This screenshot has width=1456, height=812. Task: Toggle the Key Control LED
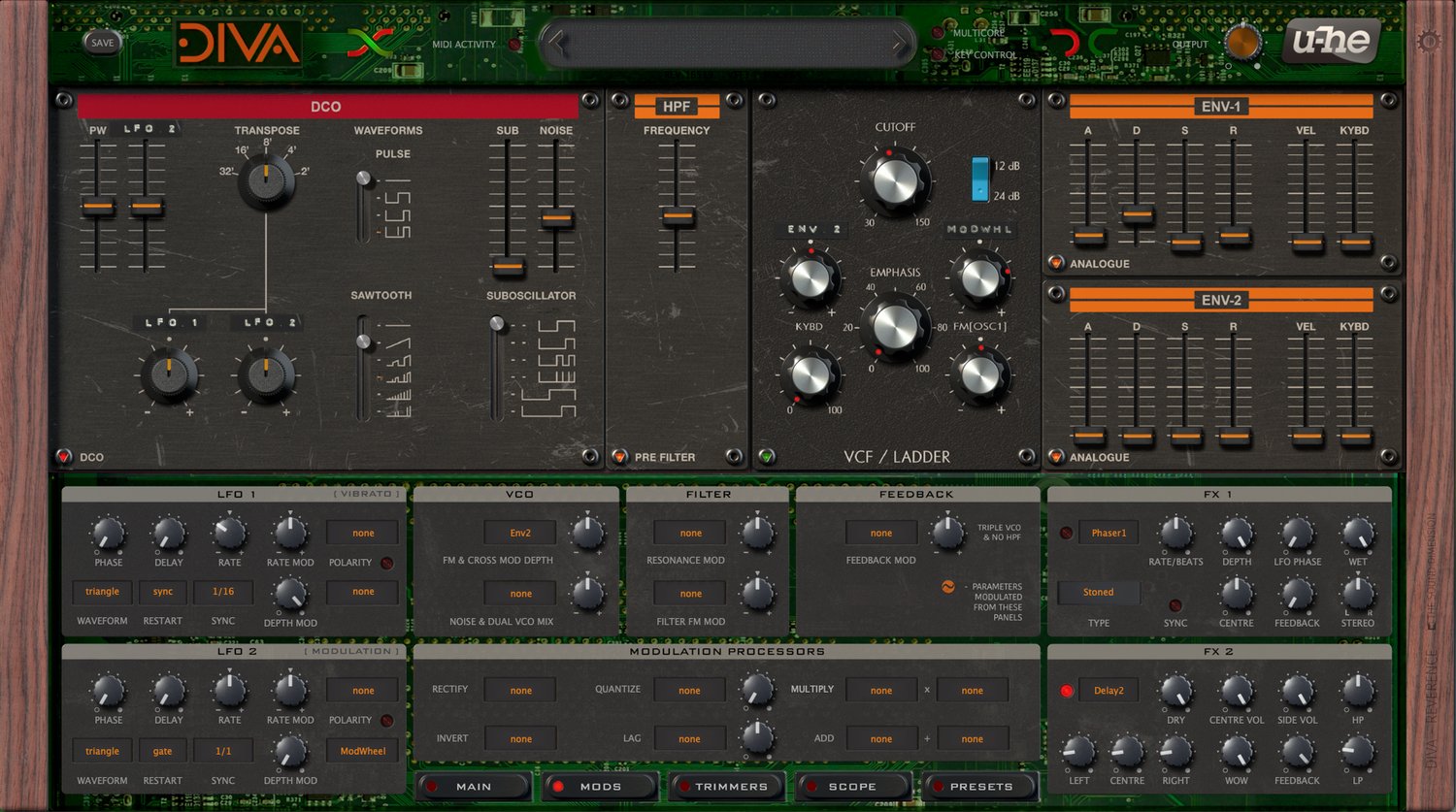tap(939, 54)
